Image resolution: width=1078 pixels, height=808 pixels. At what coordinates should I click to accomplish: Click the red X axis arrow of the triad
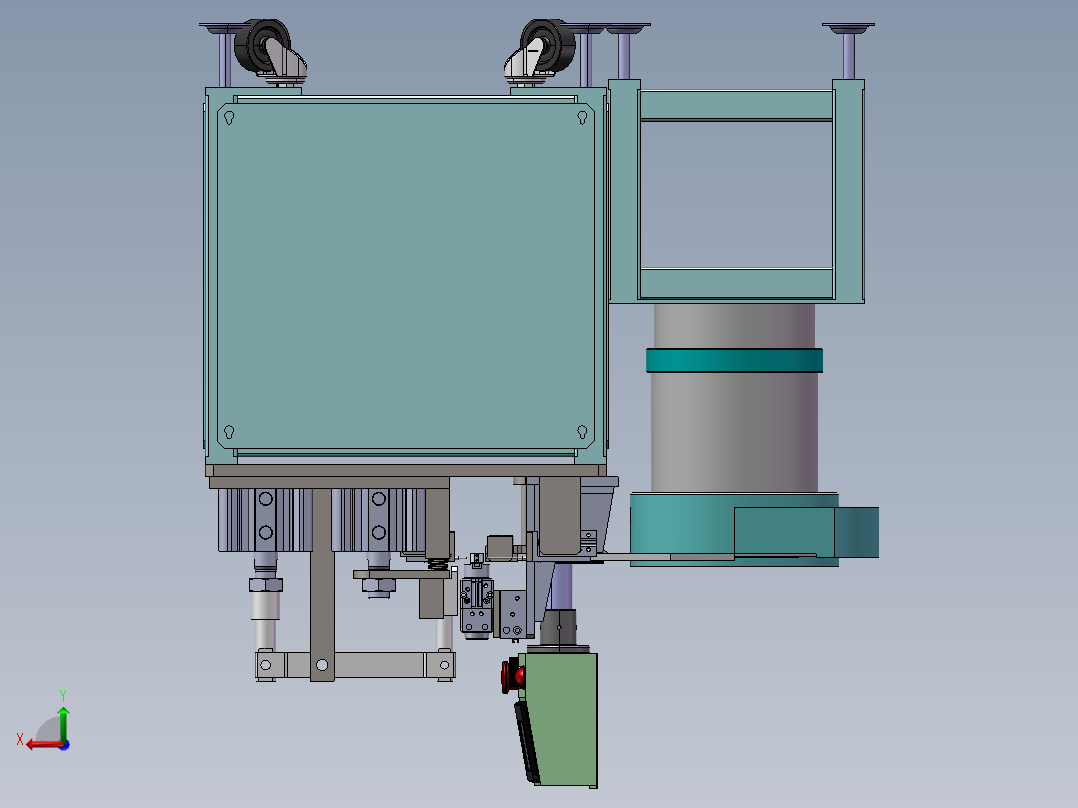(44, 745)
